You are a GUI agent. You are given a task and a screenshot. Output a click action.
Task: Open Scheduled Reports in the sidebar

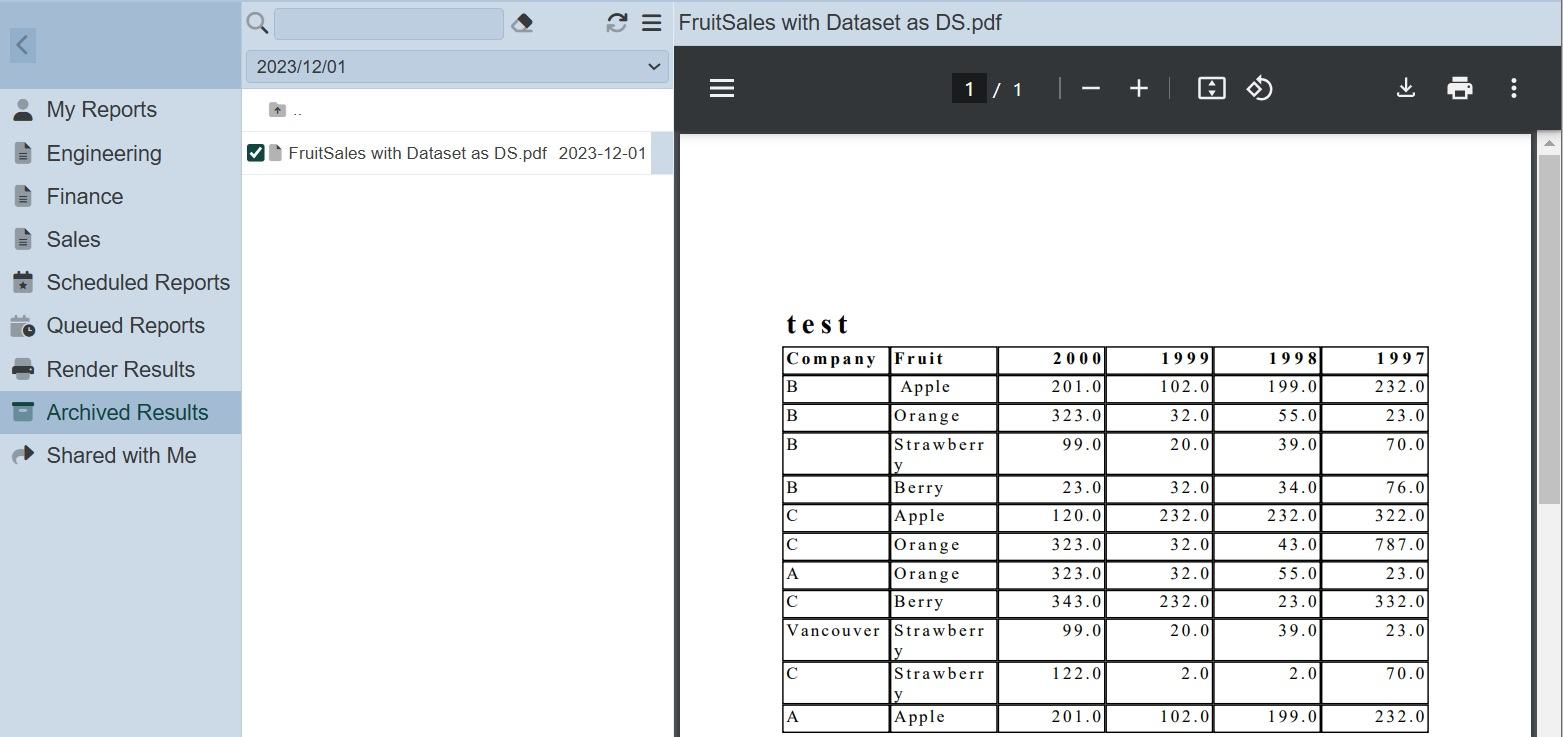pyautogui.click(x=138, y=283)
